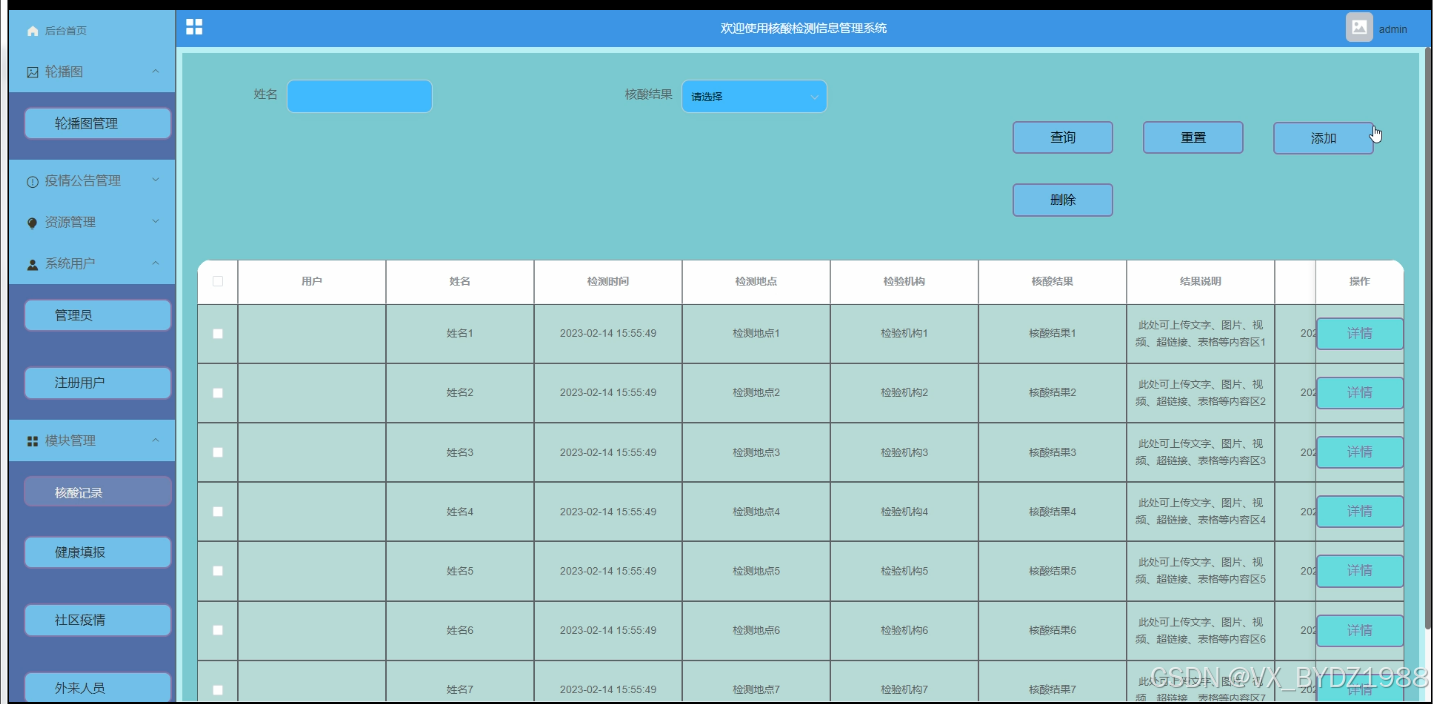Focus the 姓名 search input field
The width and height of the screenshot is (1433, 704).
[360, 97]
